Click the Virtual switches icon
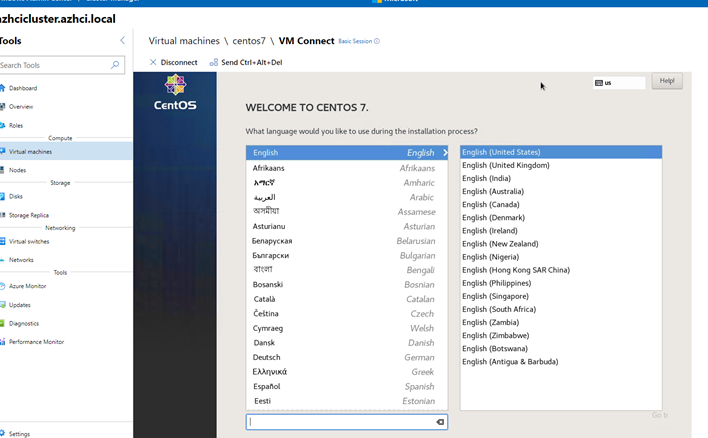Image resolution: width=708 pixels, height=438 pixels. coord(2,242)
